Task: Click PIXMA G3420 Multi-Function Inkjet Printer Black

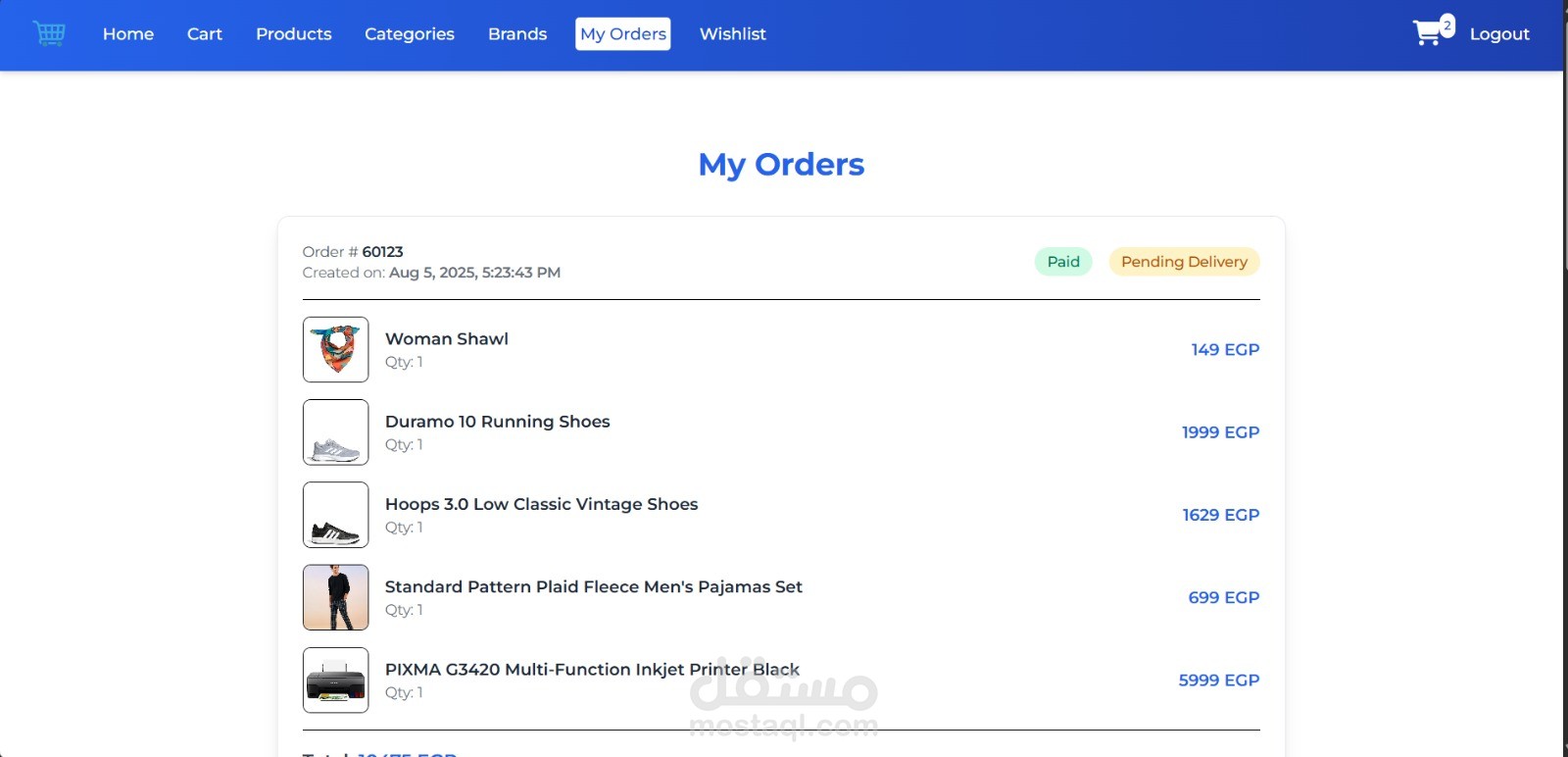Action: [592, 670]
